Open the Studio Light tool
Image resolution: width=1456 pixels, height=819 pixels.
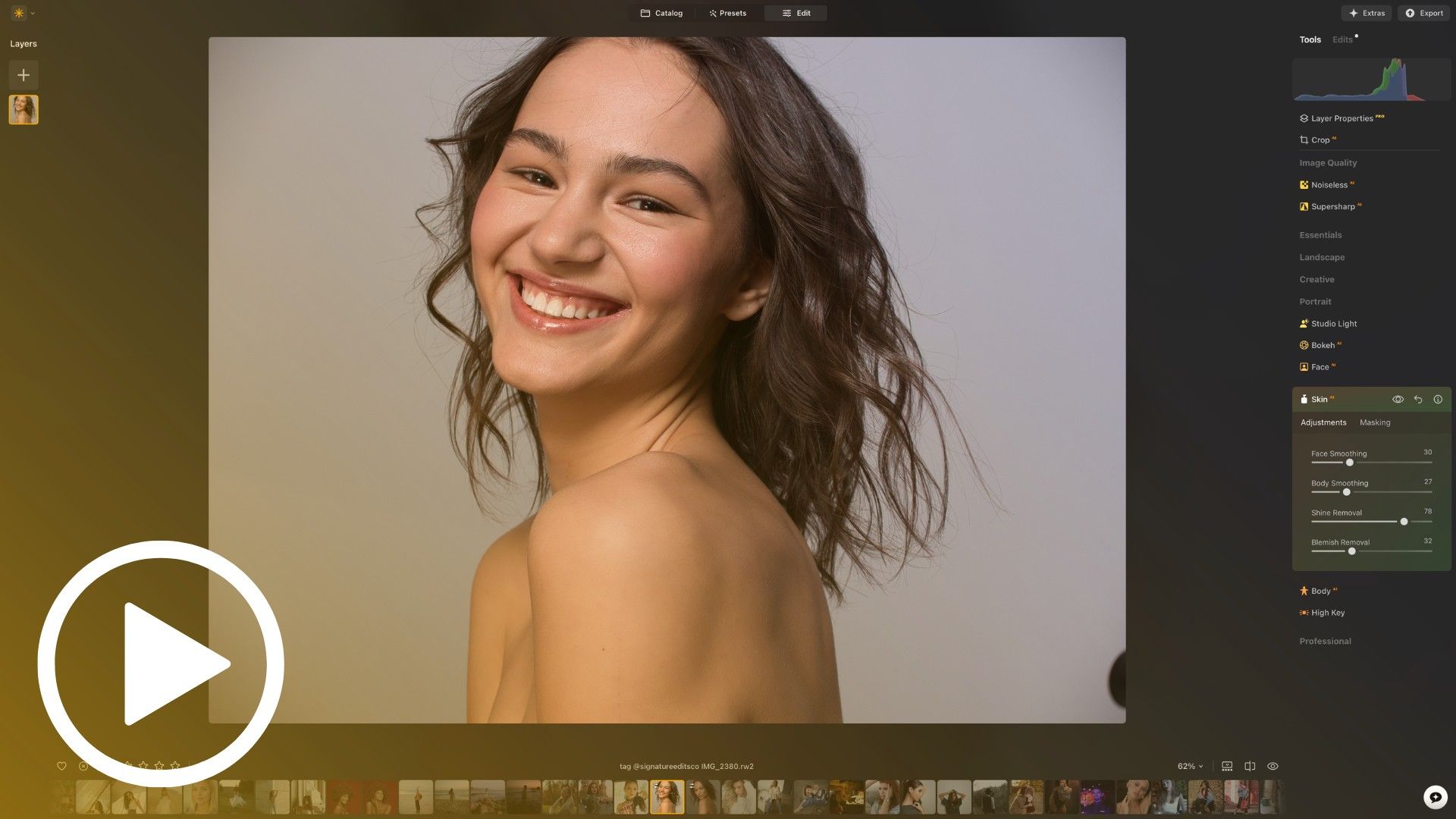tap(1333, 324)
